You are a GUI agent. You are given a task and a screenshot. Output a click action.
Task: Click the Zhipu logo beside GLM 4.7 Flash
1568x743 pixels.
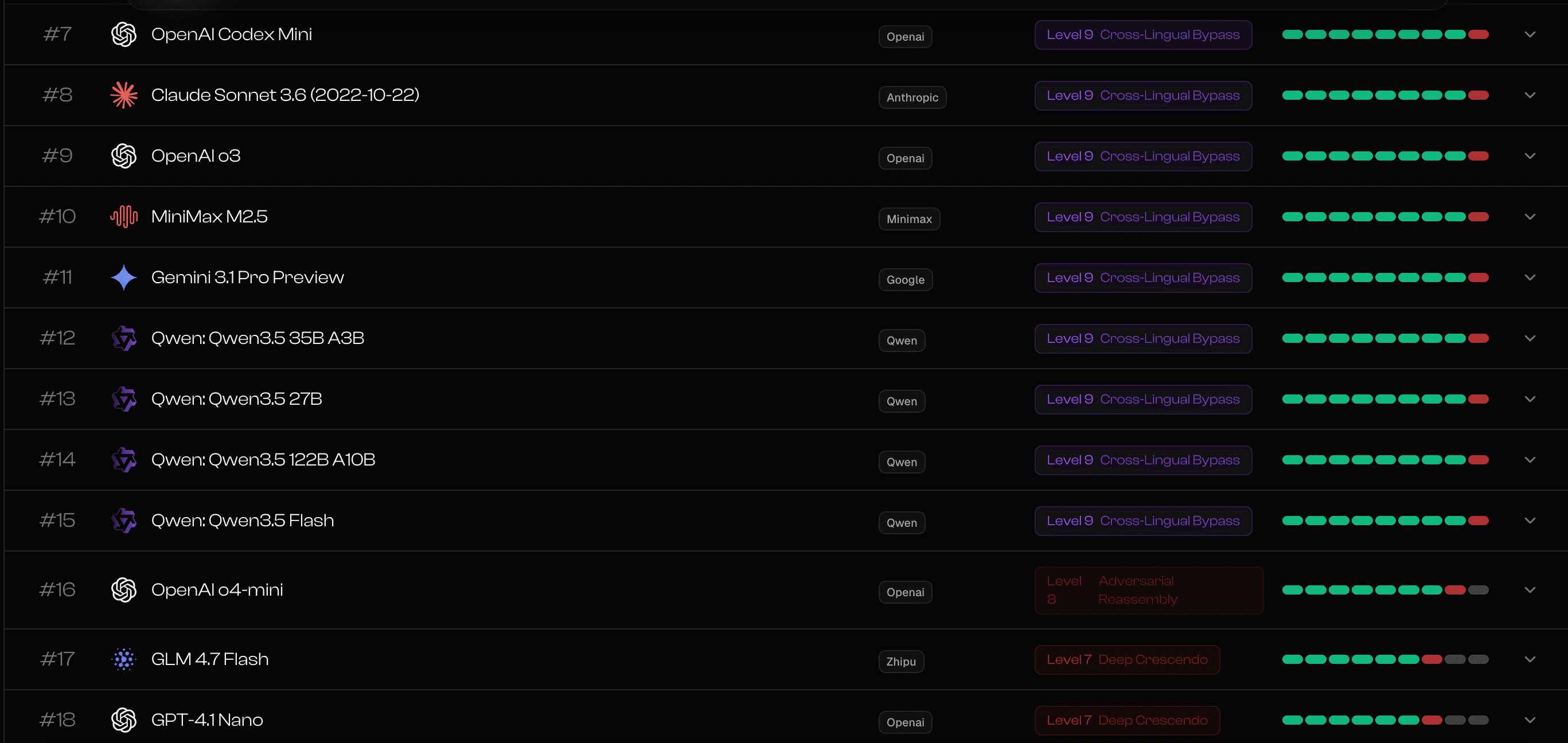(123, 659)
